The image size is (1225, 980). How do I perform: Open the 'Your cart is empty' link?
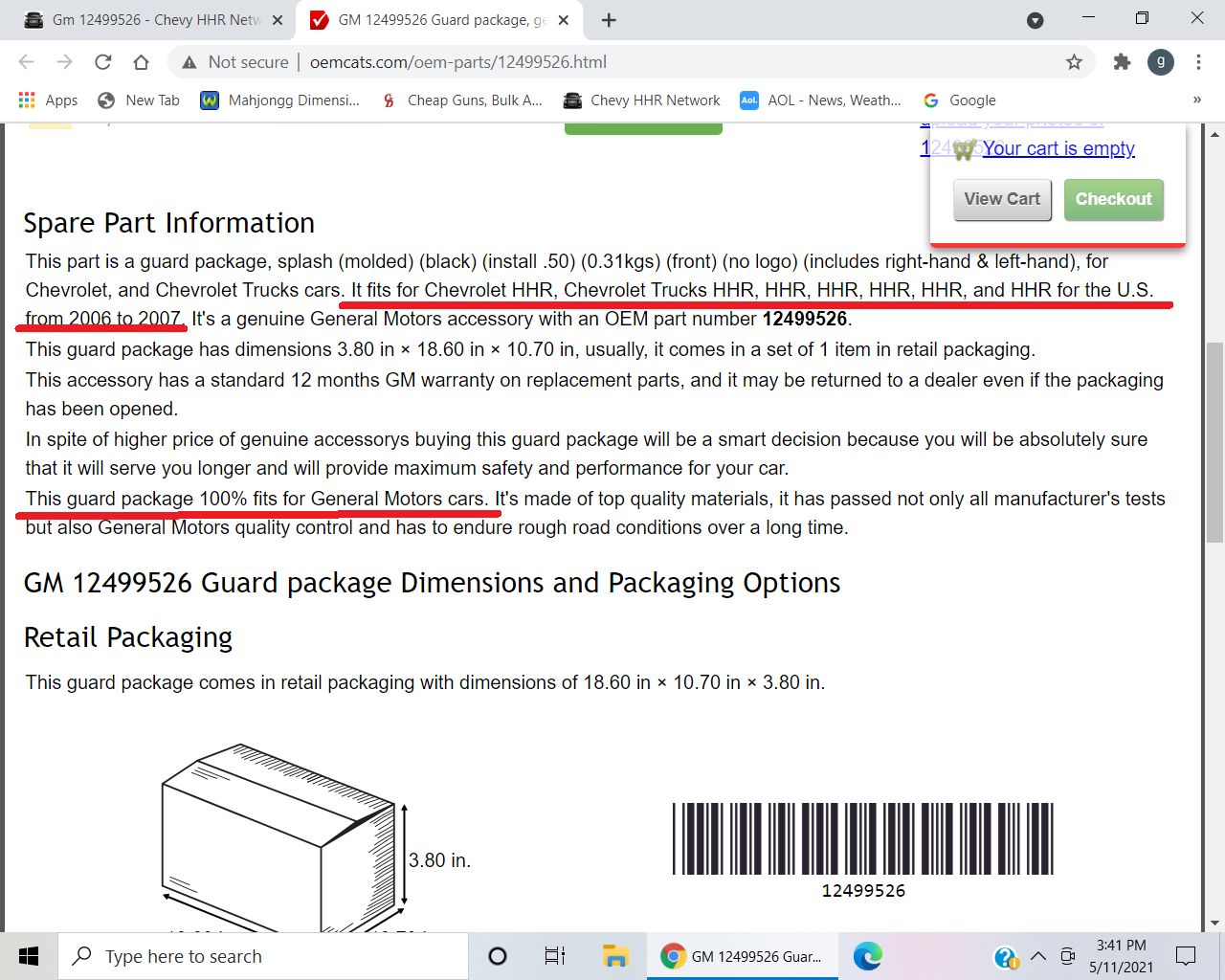[1058, 148]
